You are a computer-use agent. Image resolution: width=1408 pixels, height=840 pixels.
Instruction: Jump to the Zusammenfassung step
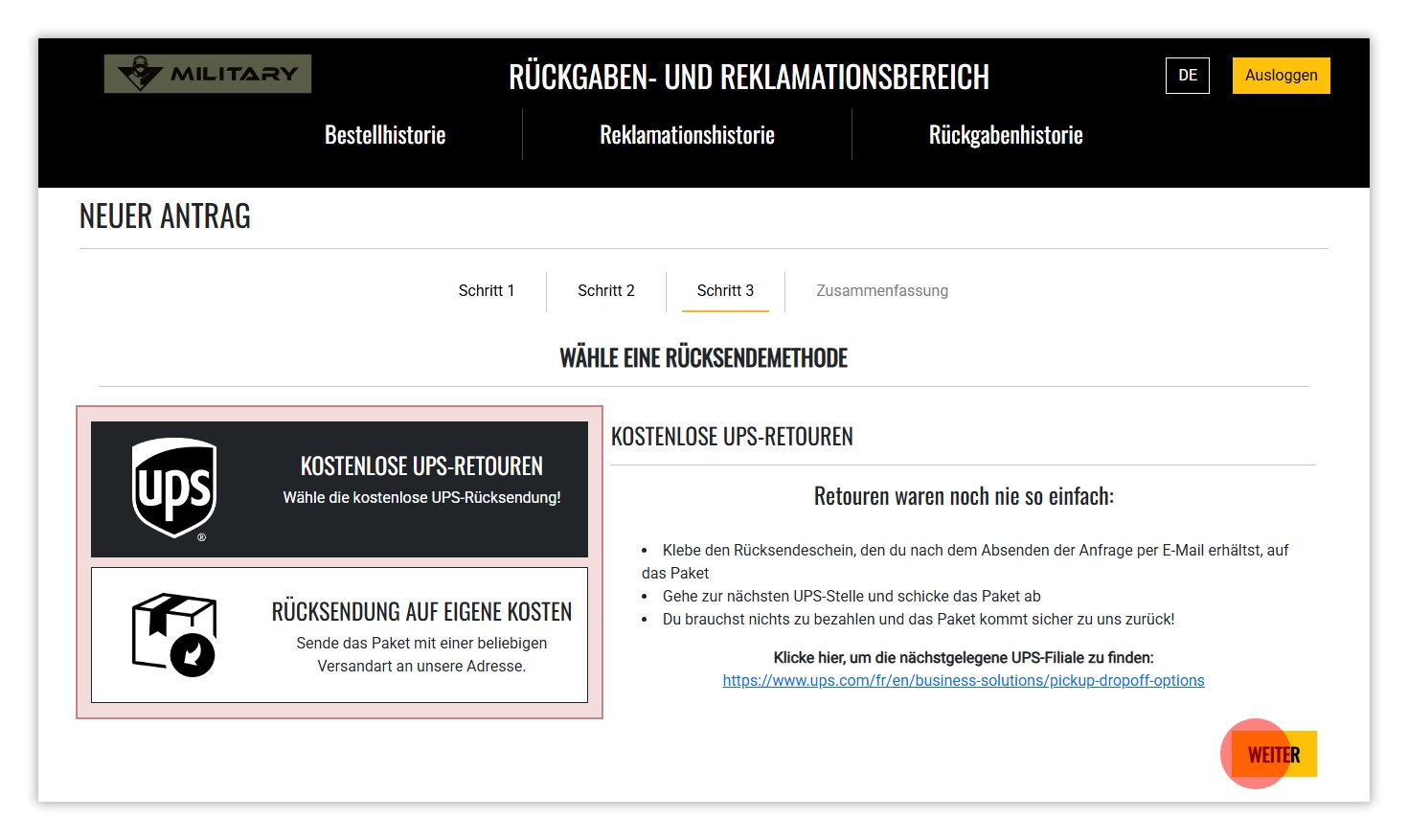point(882,291)
